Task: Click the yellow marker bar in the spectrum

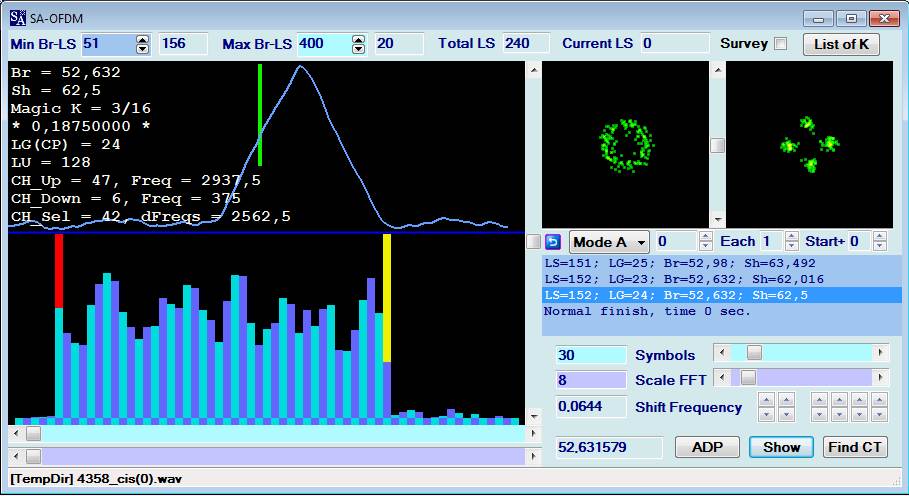Action: [387, 298]
